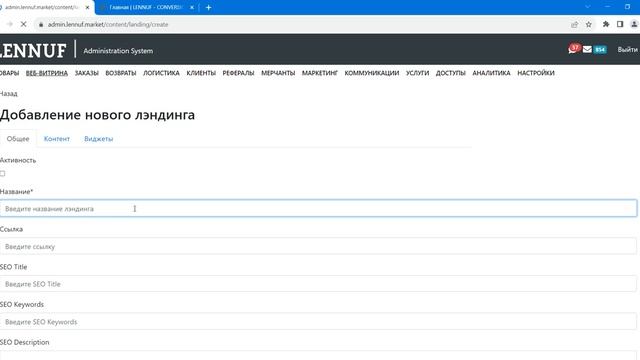
Task: Focus the SEO Title input field
Action: point(318,284)
